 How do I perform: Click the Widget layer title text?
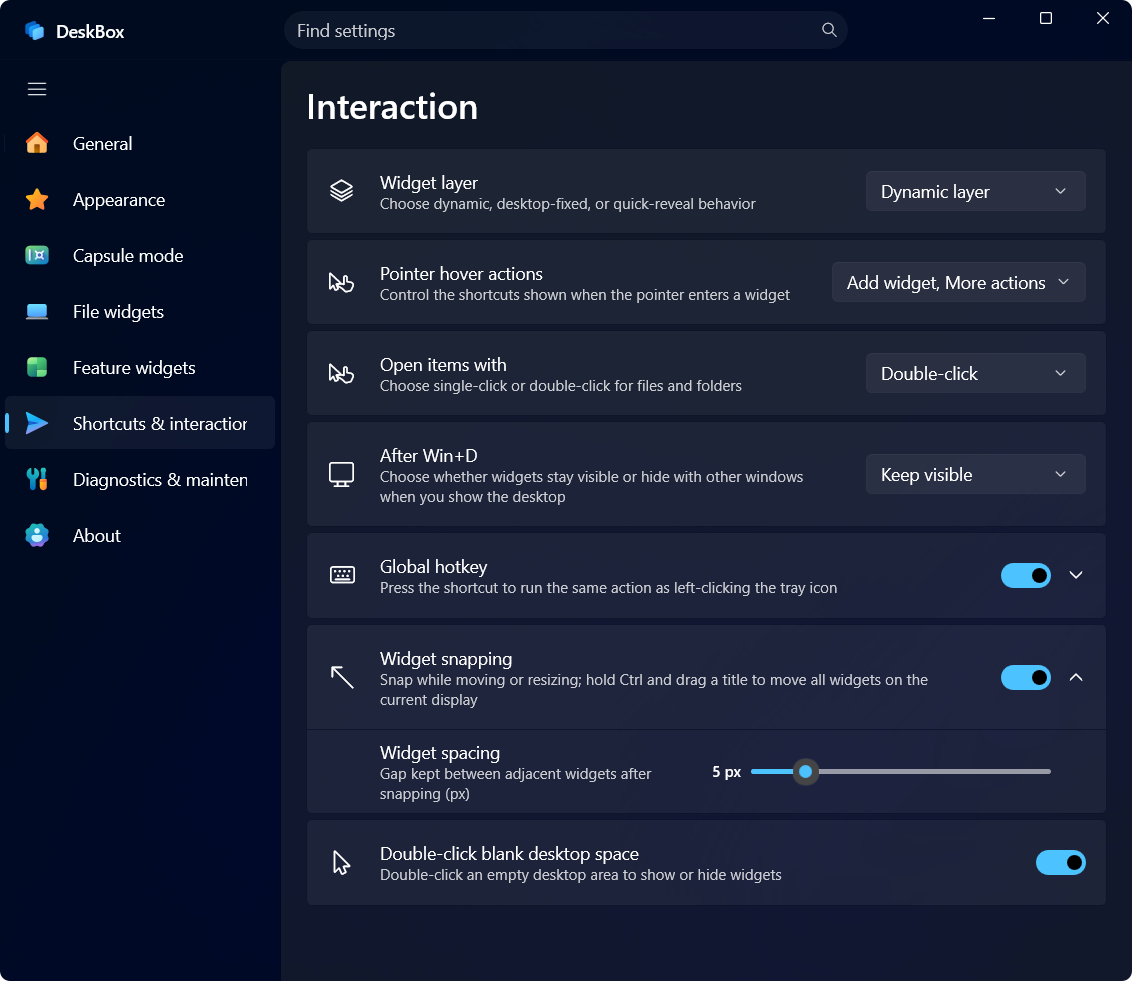[x=429, y=183]
